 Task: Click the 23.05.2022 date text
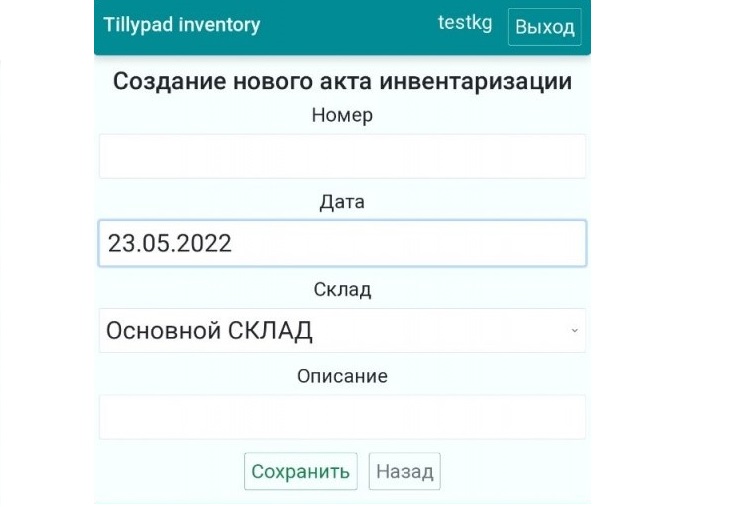170,244
